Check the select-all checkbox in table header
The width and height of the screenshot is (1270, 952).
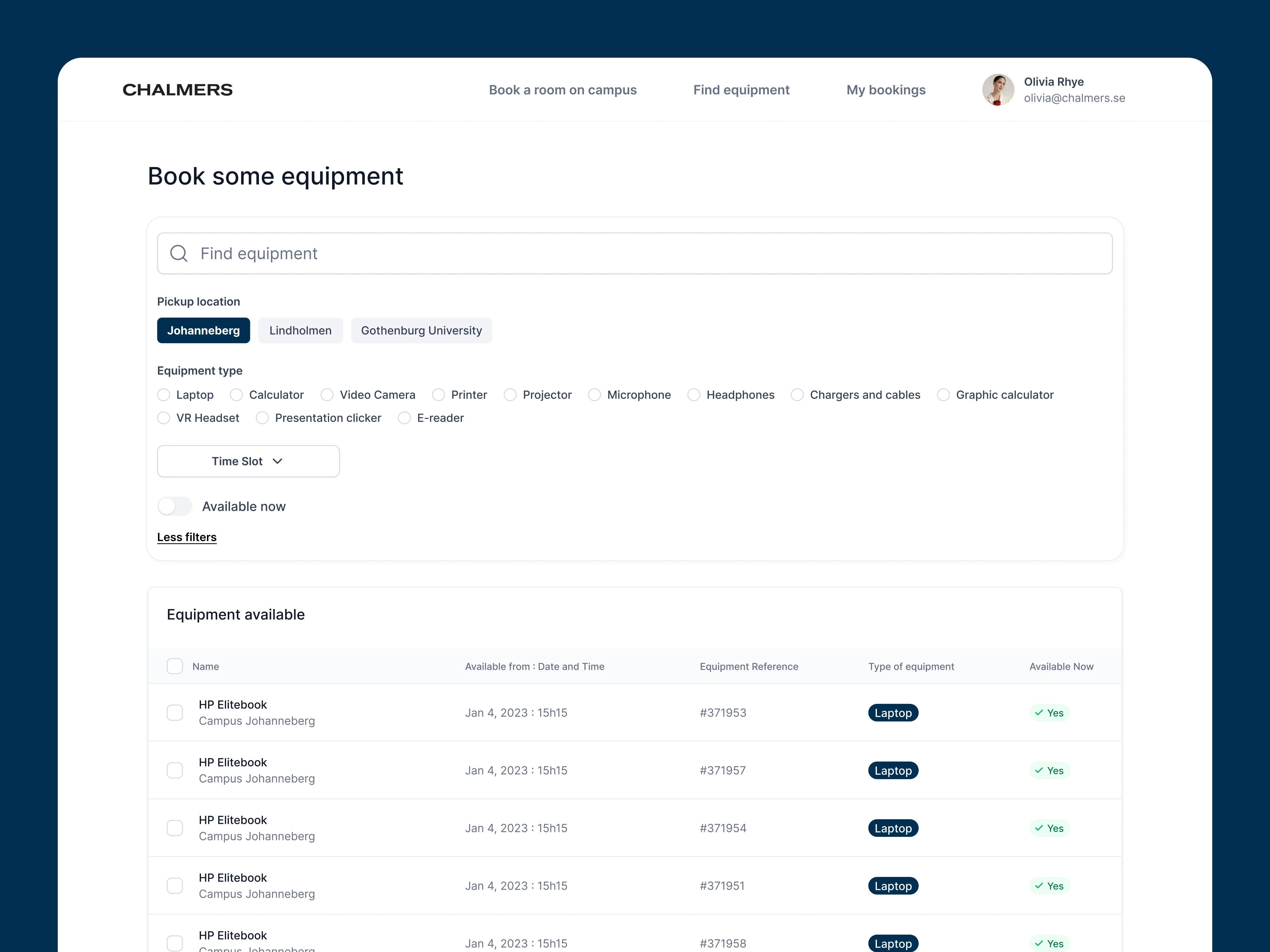click(x=175, y=666)
